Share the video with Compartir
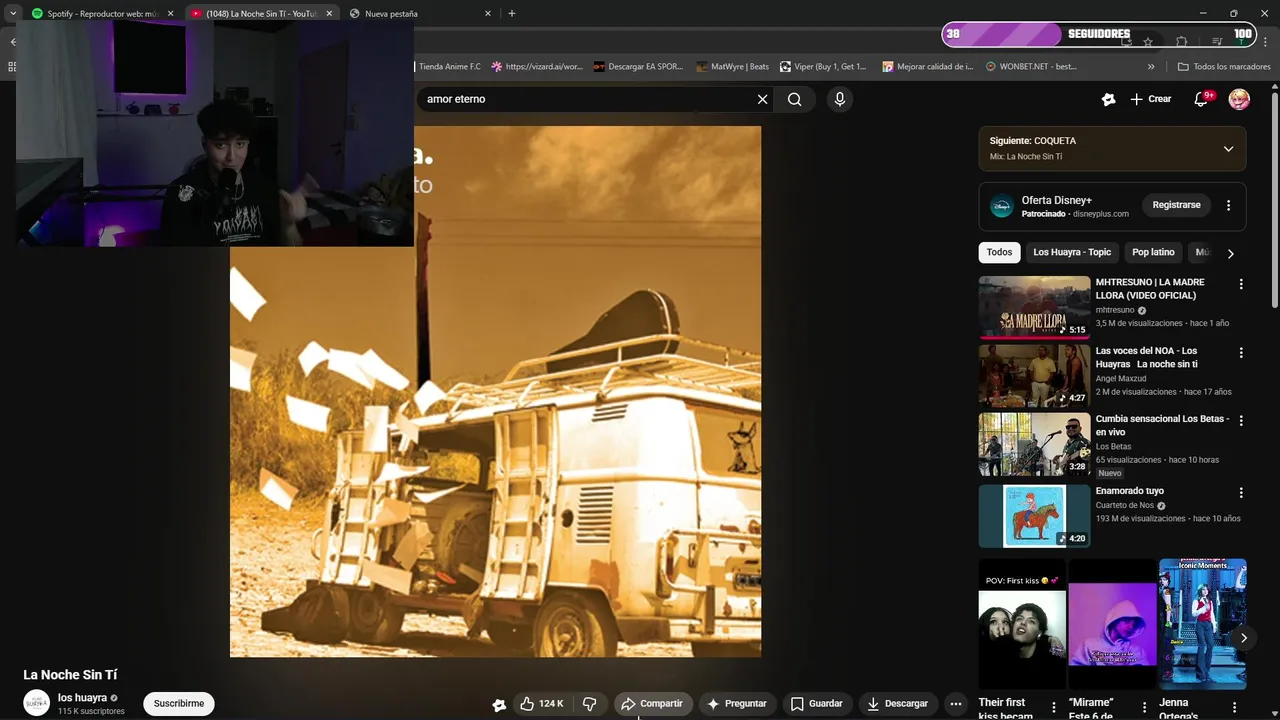 [x=652, y=703]
